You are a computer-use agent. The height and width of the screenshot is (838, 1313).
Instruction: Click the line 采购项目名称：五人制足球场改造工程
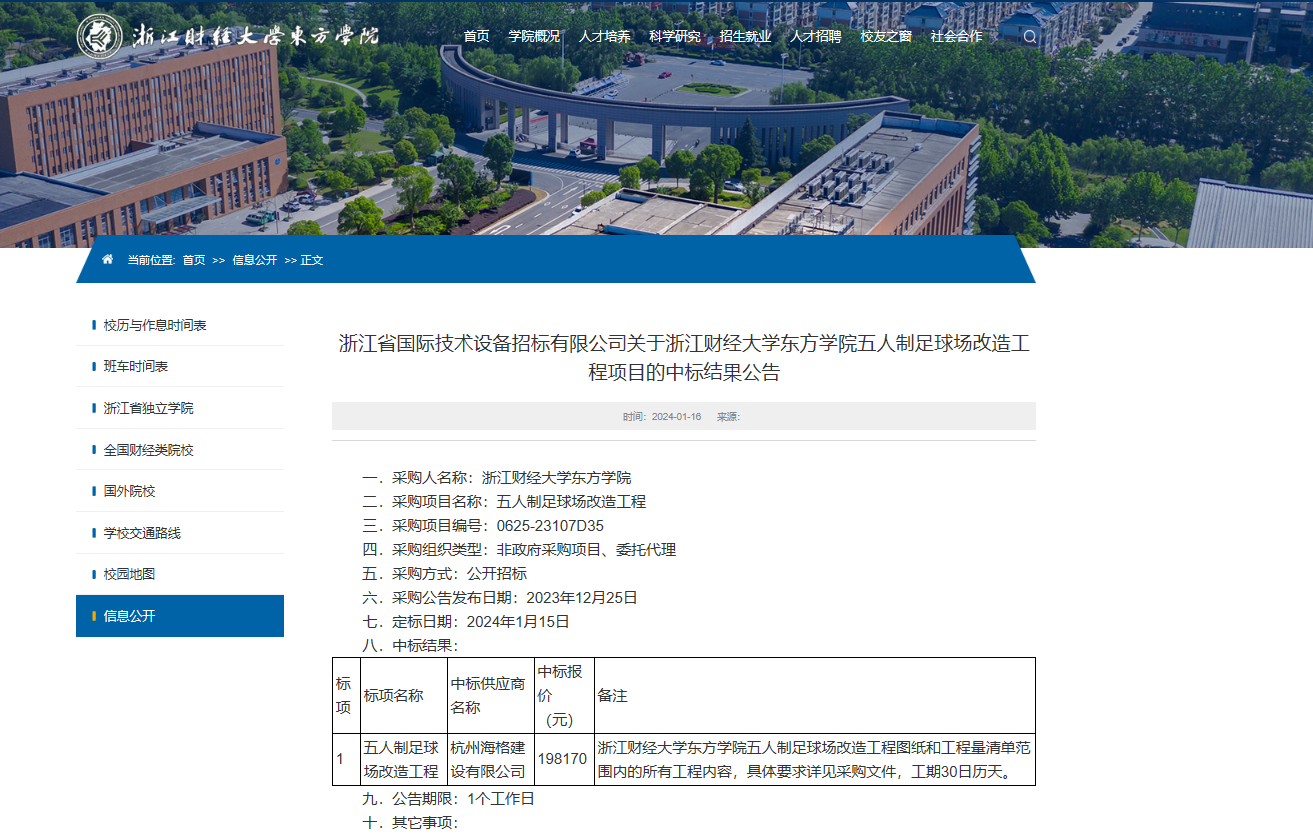504,502
